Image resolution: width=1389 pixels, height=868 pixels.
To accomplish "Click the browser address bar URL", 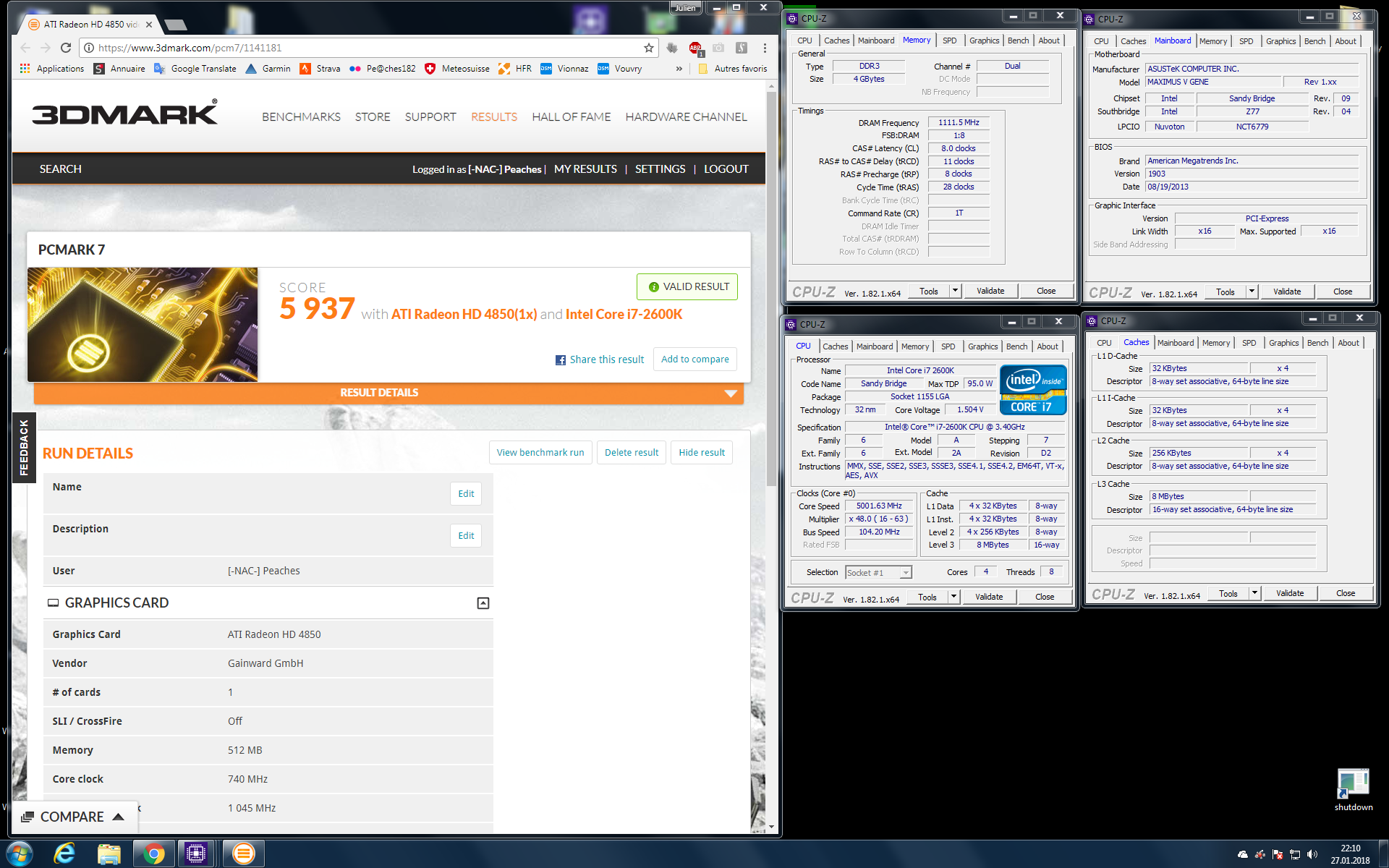I will point(190,48).
